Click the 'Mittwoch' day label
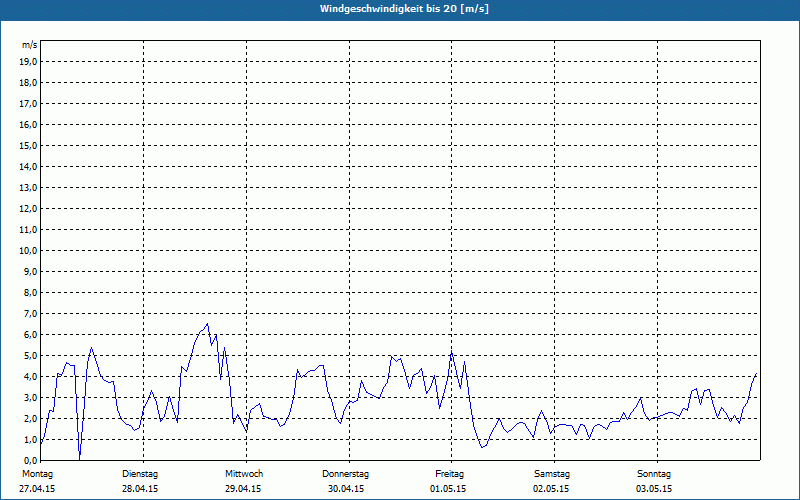This screenshot has height=500, width=800. coord(244,474)
